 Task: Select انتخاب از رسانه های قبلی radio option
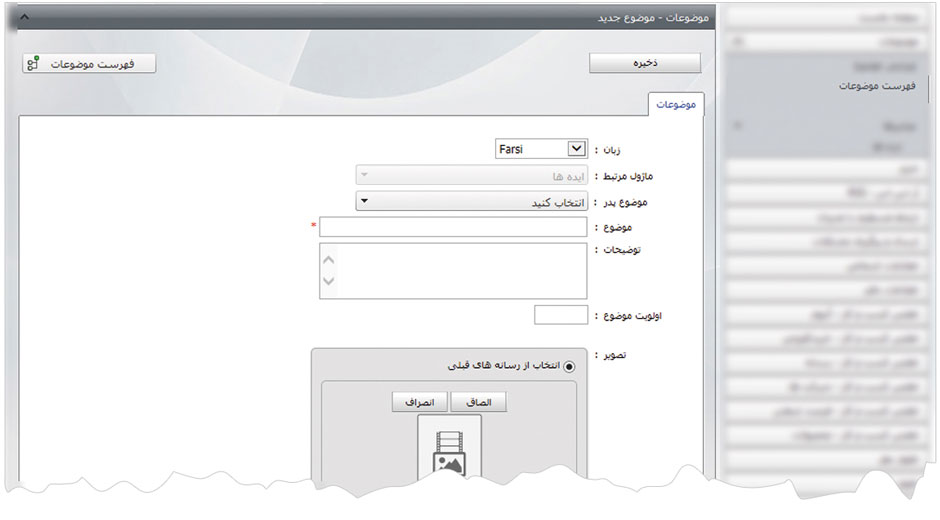click(x=570, y=366)
